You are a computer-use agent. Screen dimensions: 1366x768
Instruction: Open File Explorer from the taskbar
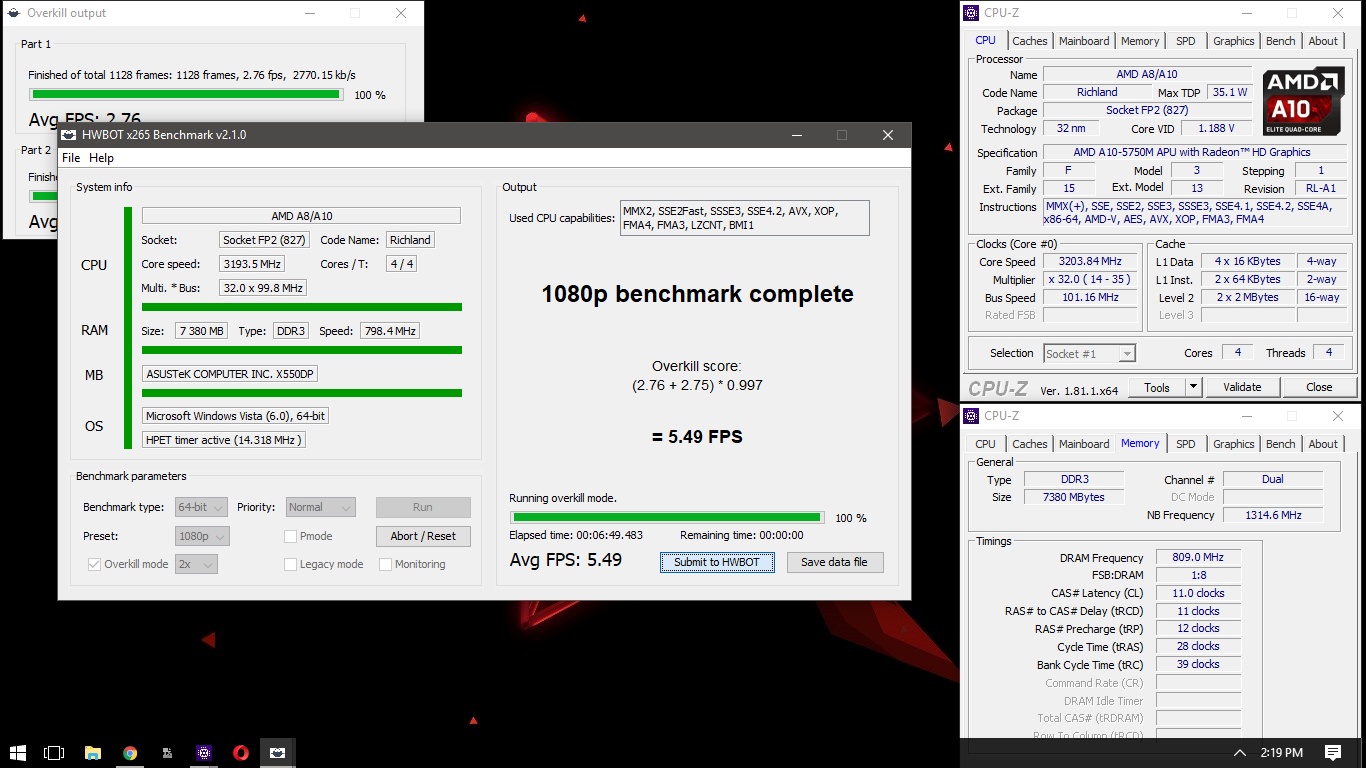tap(93, 753)
